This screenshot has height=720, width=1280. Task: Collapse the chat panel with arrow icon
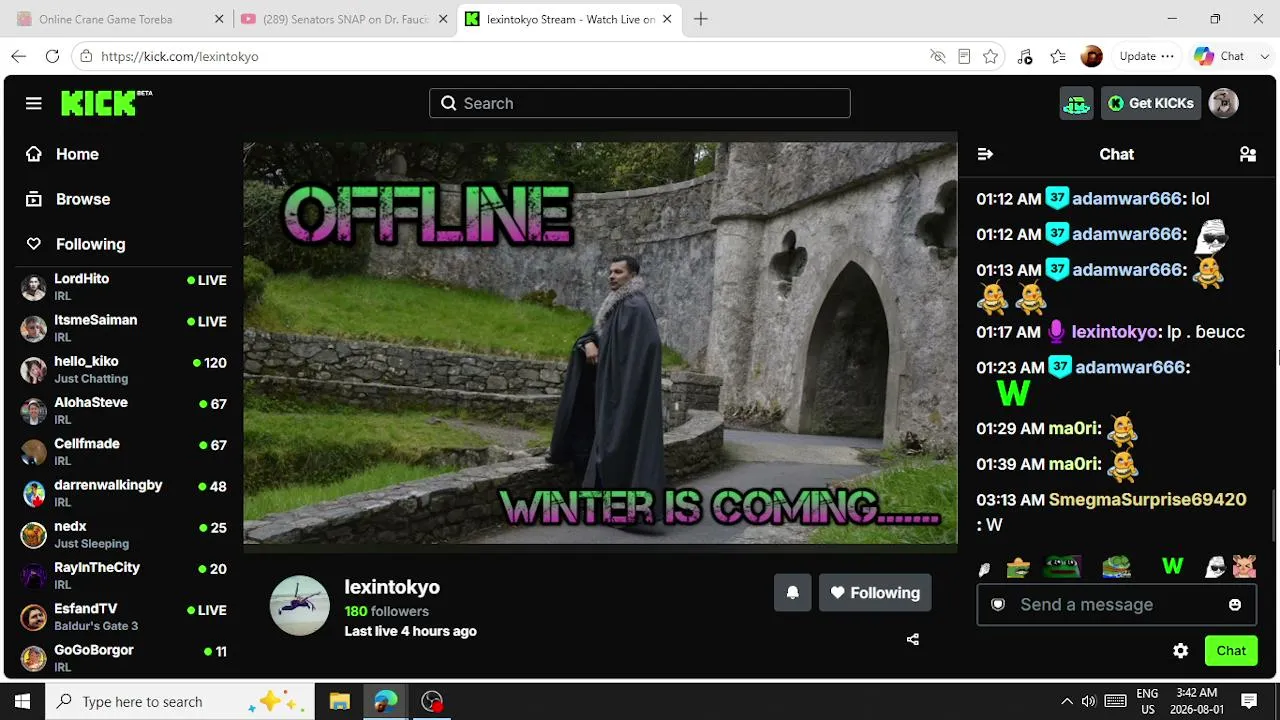coord(985,154)
